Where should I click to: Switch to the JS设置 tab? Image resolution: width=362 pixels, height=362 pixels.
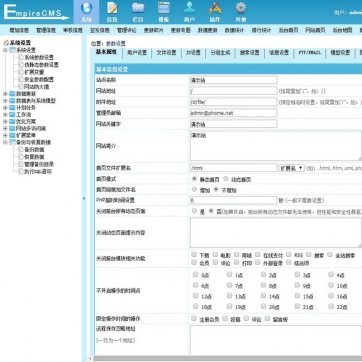point(193,53)
